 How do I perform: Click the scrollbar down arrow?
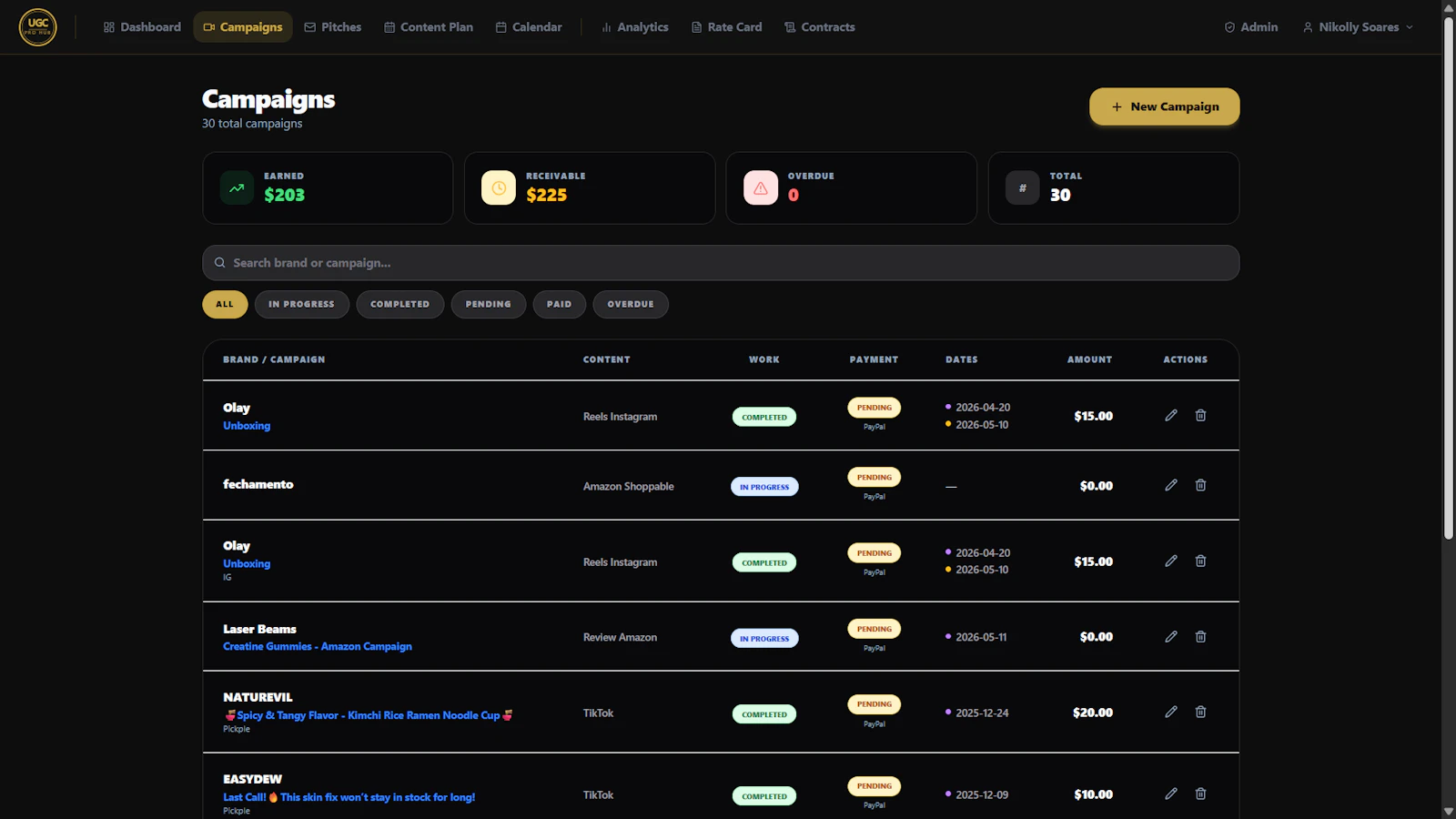(1449, 811)
